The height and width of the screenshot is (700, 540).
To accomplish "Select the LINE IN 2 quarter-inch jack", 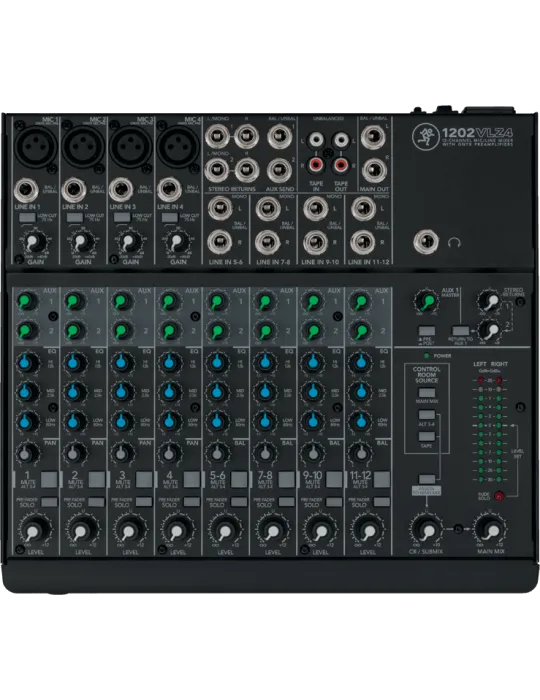I will pyautogui.click(x=74, y=191).
